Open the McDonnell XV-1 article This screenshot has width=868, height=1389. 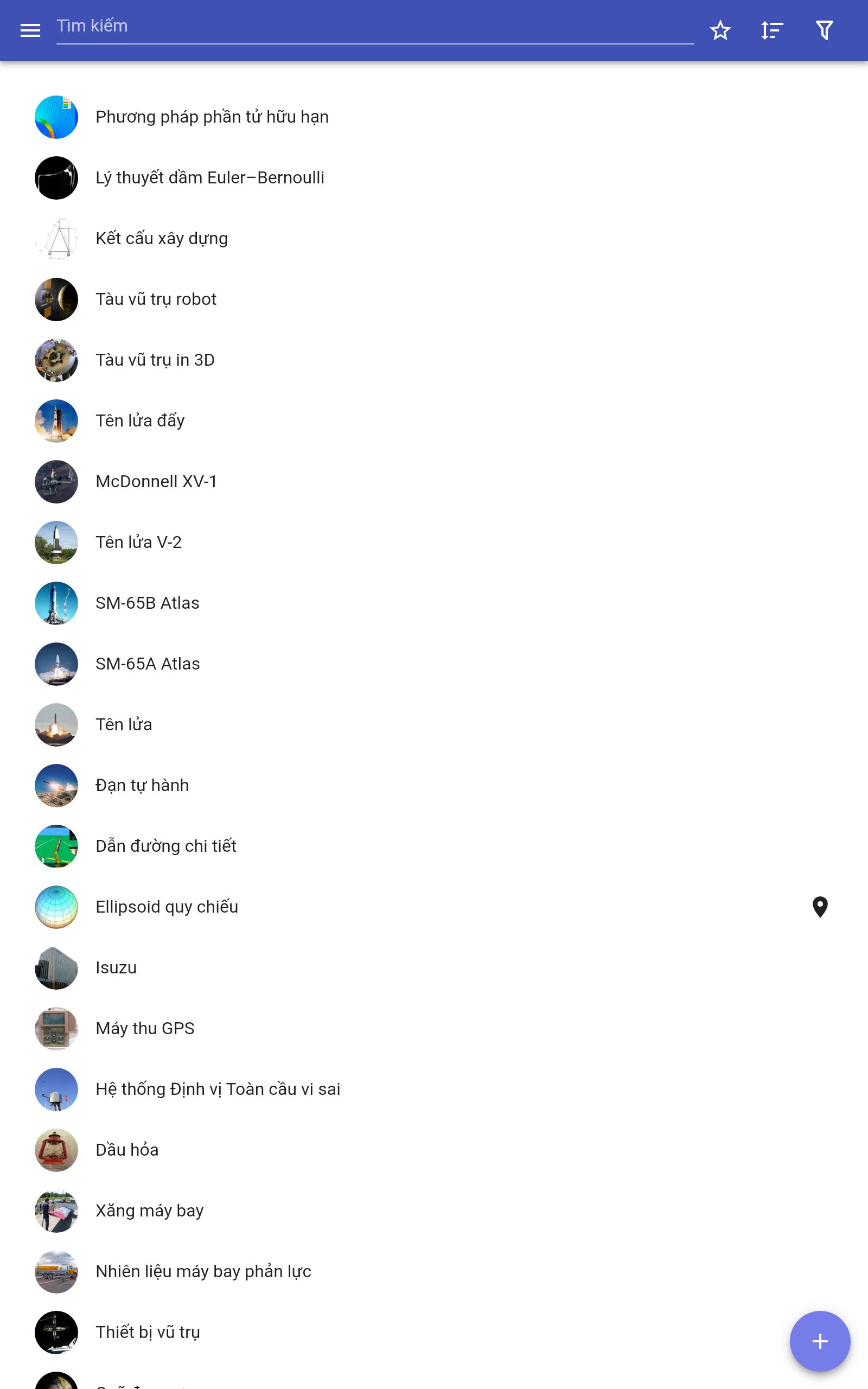point(434,482)
